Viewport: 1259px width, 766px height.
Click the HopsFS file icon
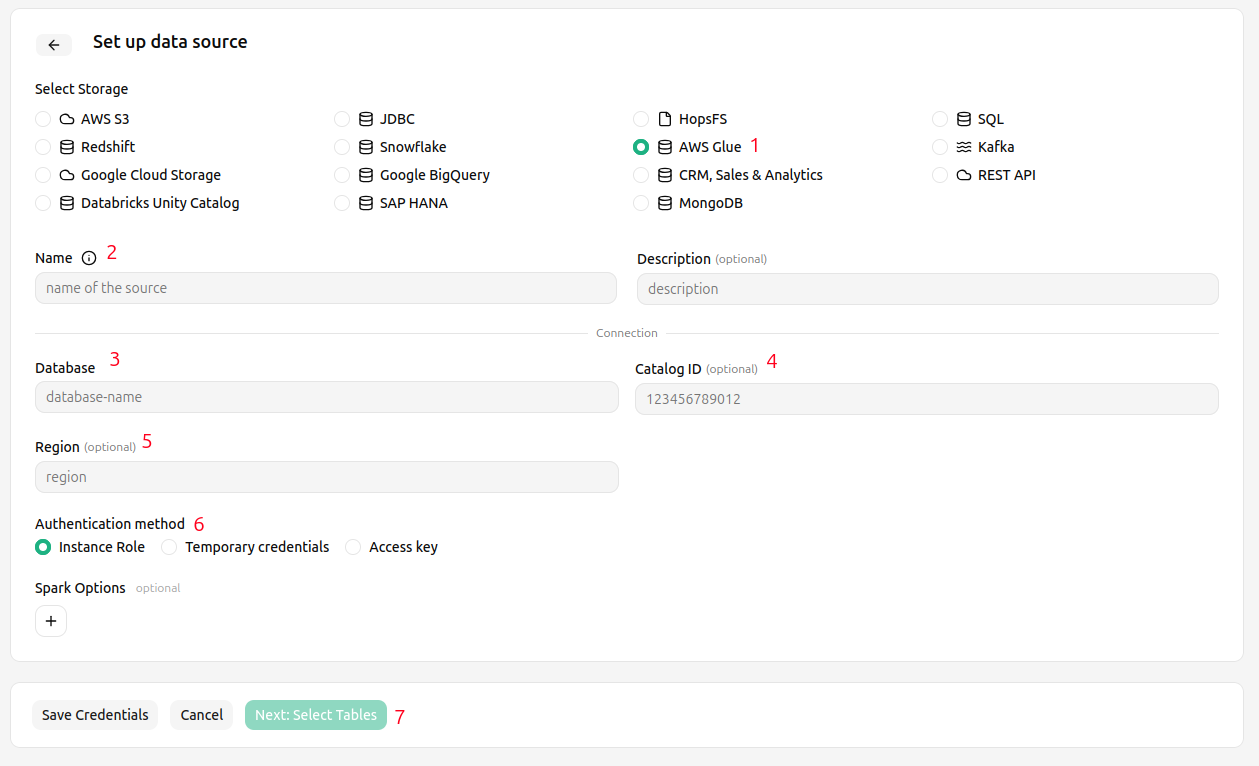click(665, 119)
